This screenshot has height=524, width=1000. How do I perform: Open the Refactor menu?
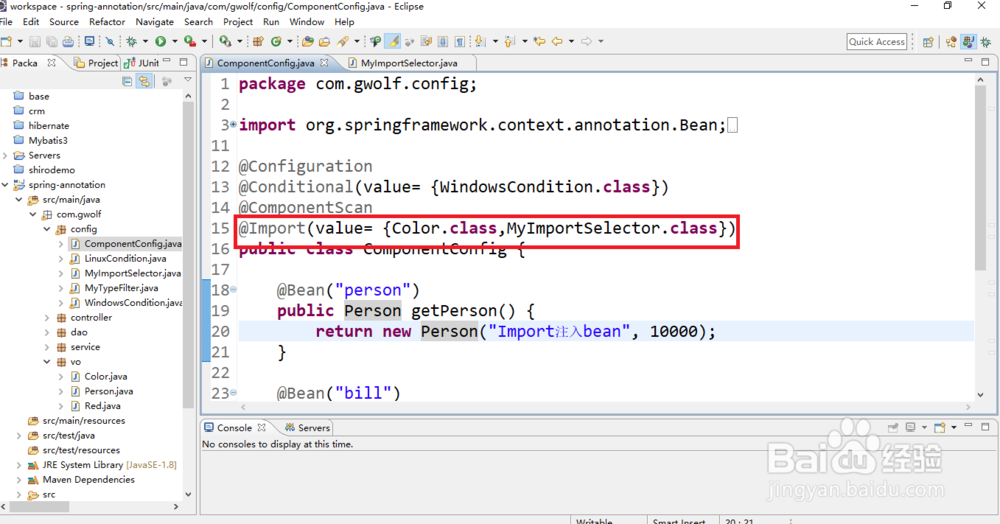click(x=107, y=22)
